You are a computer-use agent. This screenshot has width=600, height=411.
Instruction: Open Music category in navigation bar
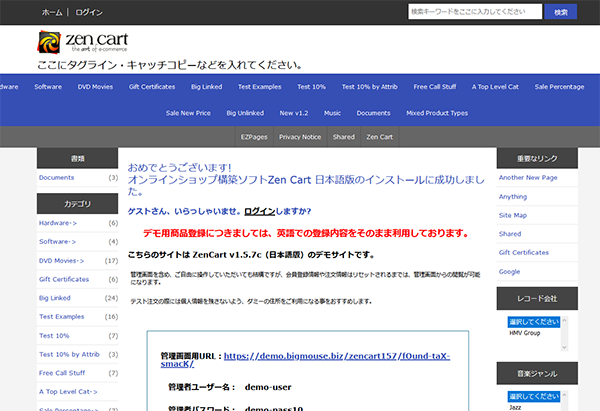click(x=332, y=113)
